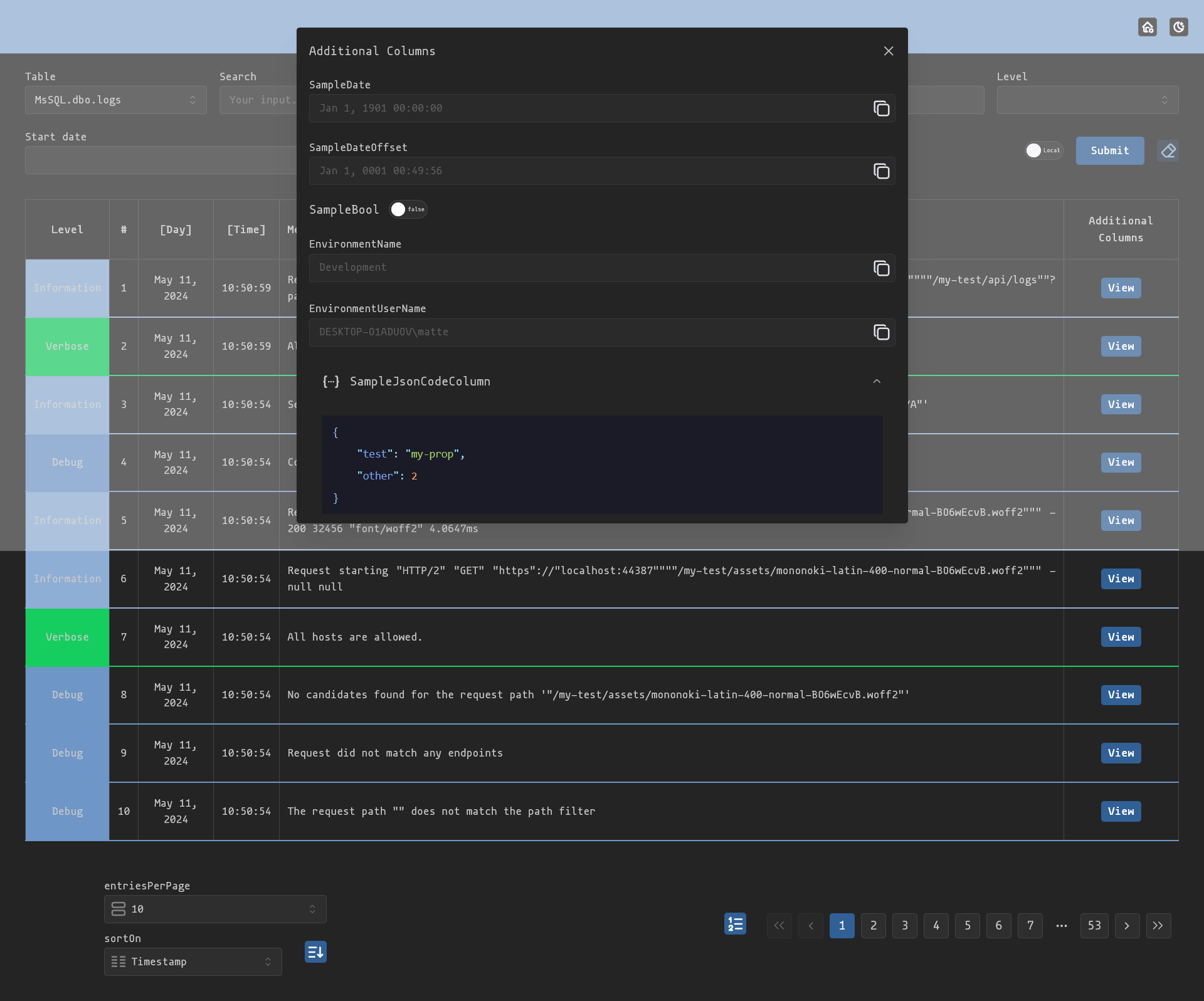This screenshot has width=1204, height=1001.
Task: Go to page 3 in pagination
Action: (904, 926)
